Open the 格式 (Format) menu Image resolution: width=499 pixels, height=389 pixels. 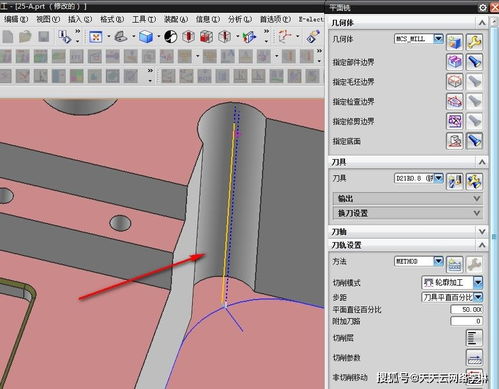[x=112, y=19]
